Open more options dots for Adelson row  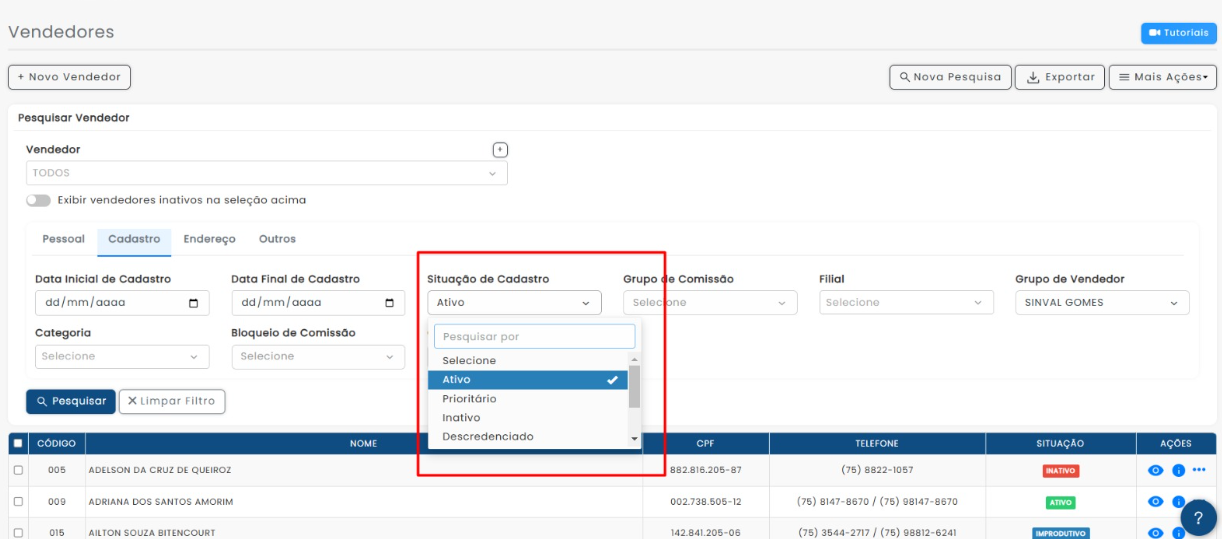(x=1199, y=470)
